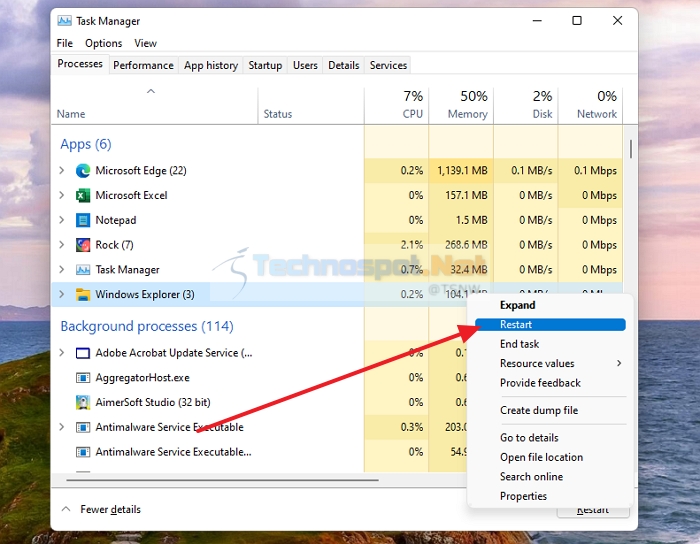Click the horizontal scrollbar at list bottom
The image size is (700, 544).
[x=222, y=480]
